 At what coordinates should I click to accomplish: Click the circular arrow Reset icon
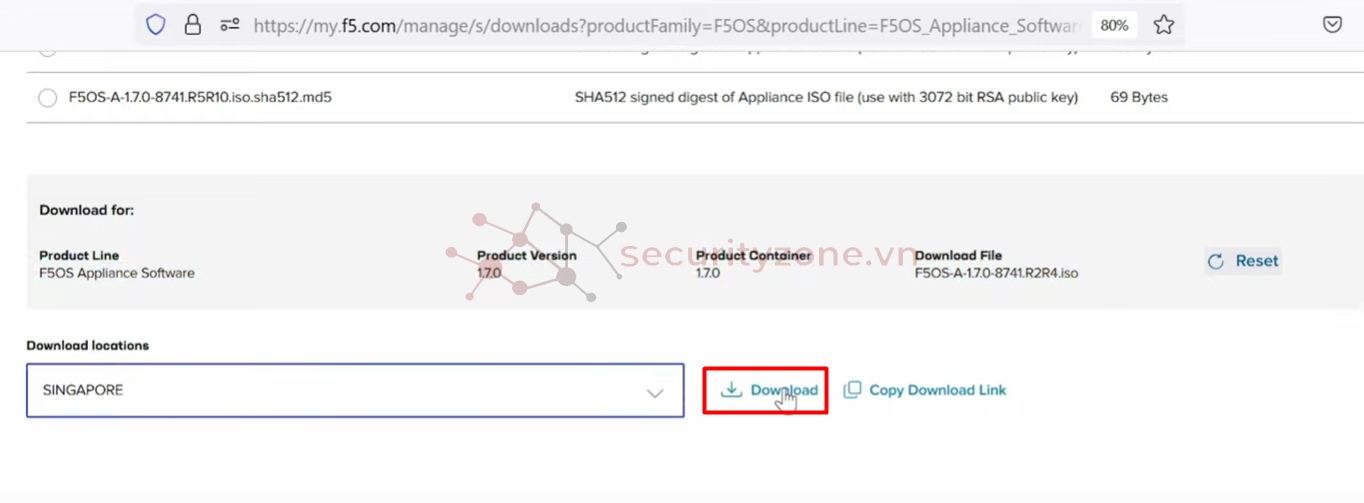point(1216,261)
